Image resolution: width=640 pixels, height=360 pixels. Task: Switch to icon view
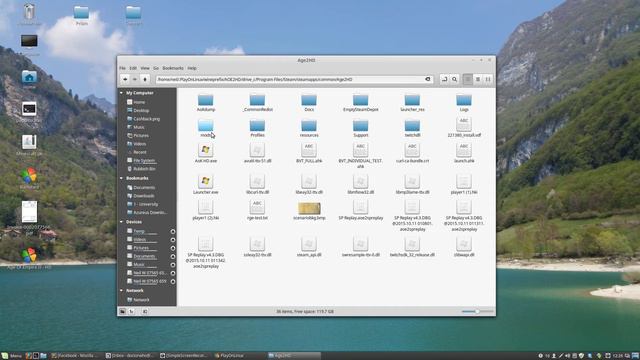pos(468,79)
